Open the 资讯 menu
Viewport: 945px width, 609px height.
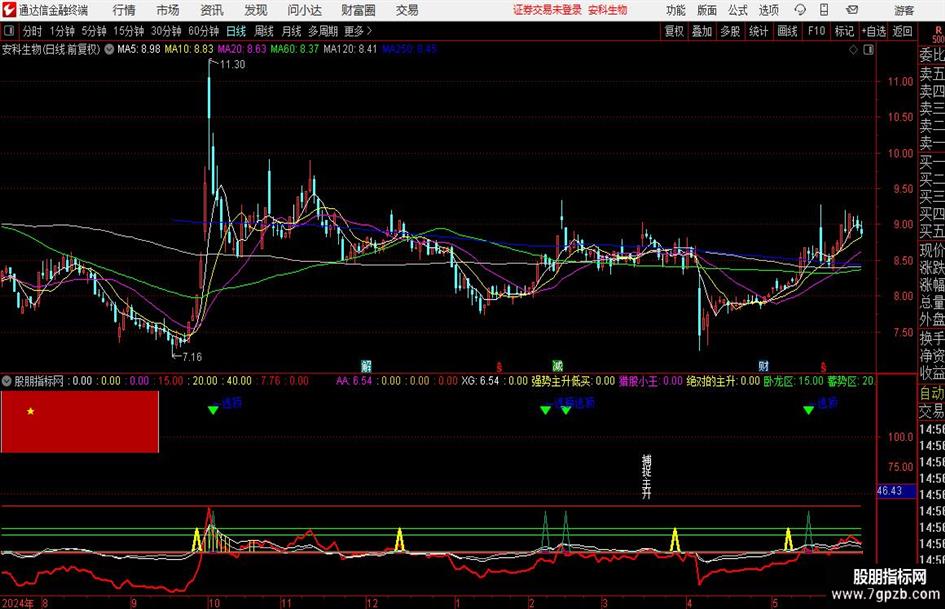[212, 10]
